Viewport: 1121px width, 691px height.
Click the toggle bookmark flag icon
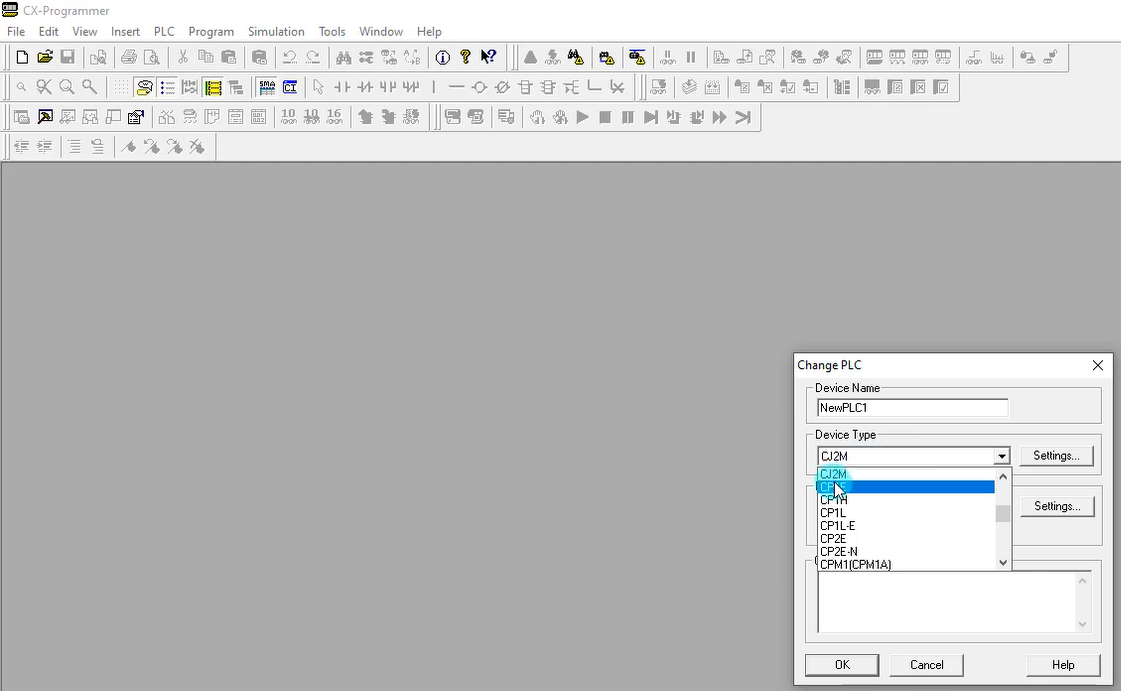(x=128, y=146)
